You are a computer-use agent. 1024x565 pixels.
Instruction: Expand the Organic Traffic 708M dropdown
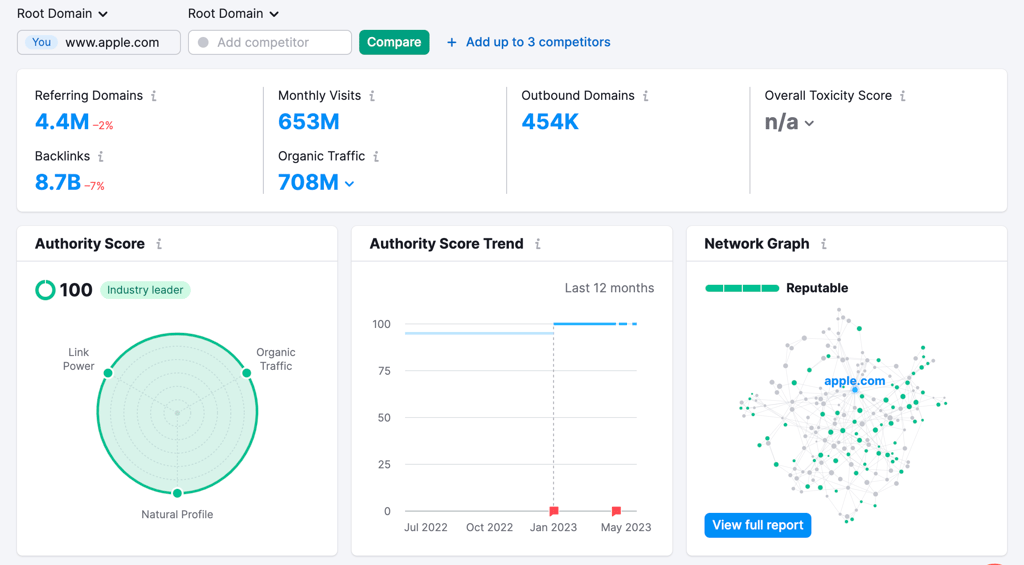(x=349, y=184)
